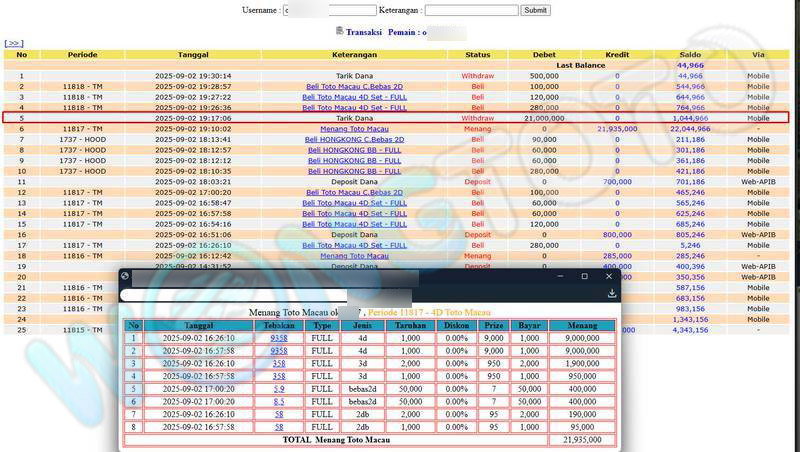The width and height of the screenshot is (800, 452).
Task: Click the download icon in popup window
Action: coord(611,294)
